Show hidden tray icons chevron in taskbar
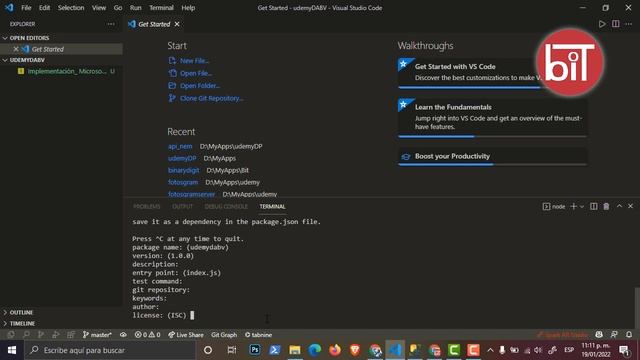 (x=490, y=350)
